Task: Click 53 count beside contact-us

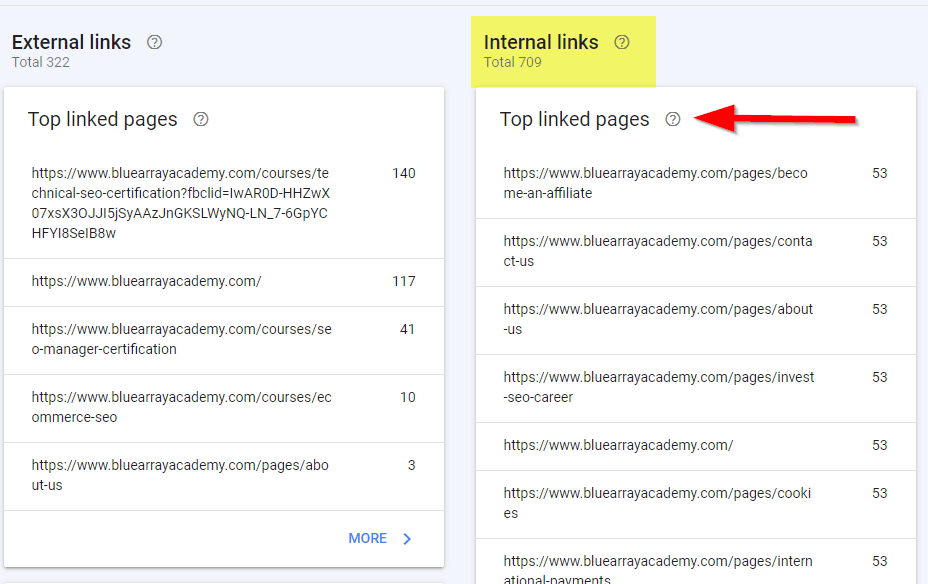Action: (x=879, y=241)
